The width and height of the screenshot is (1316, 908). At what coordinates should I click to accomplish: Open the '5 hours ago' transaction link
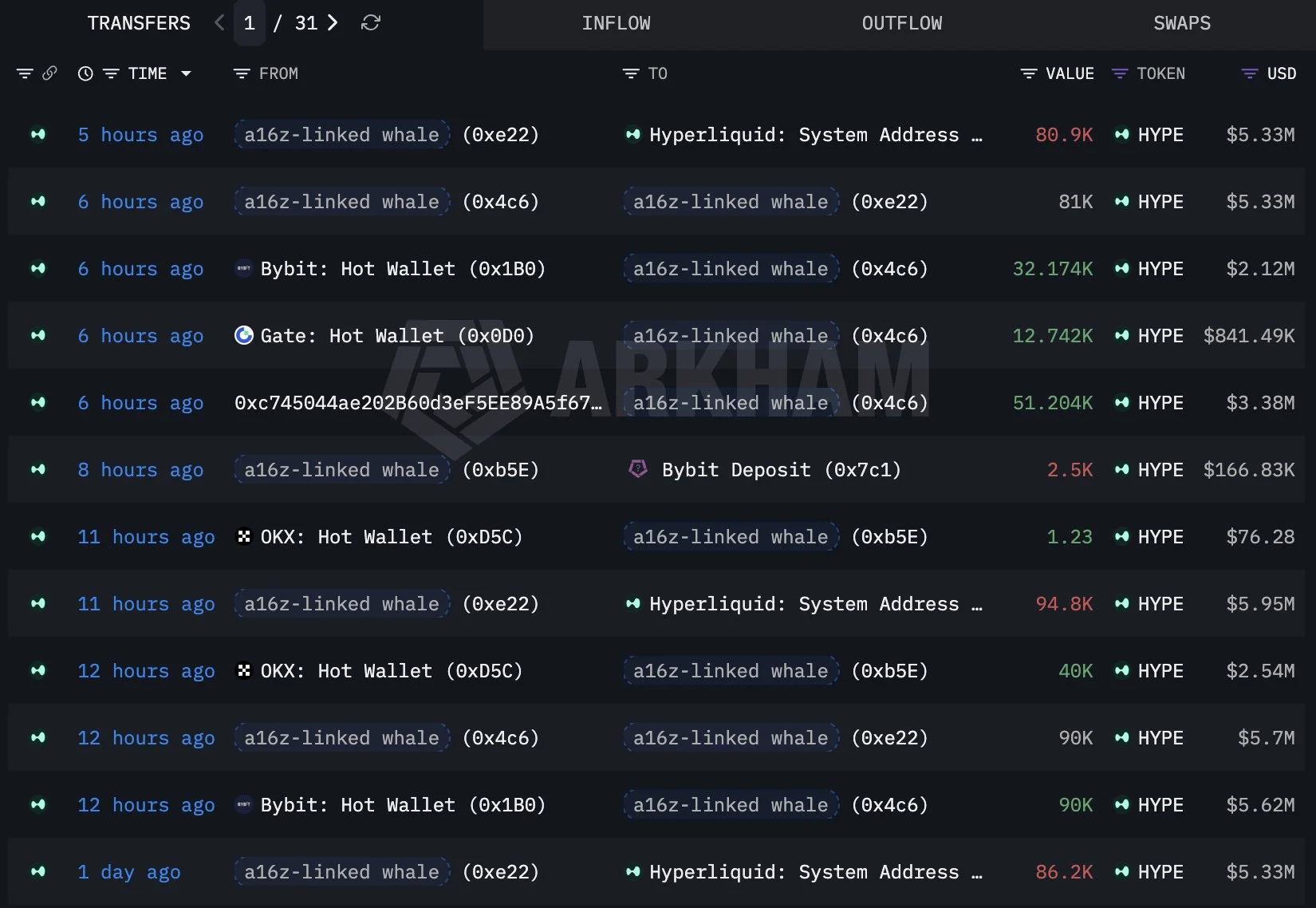(140, 135)
